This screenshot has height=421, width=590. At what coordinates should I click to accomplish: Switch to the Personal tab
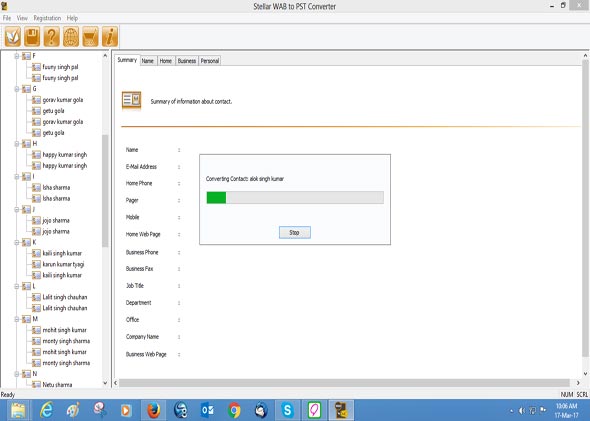tap(210, 61)
